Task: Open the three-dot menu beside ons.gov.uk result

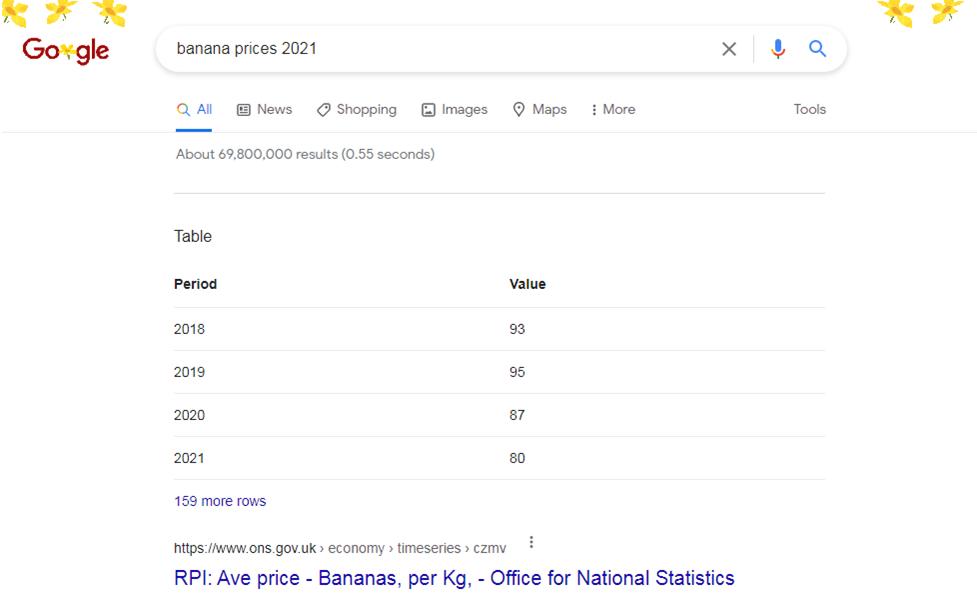Action: click(x=531, y=542)
